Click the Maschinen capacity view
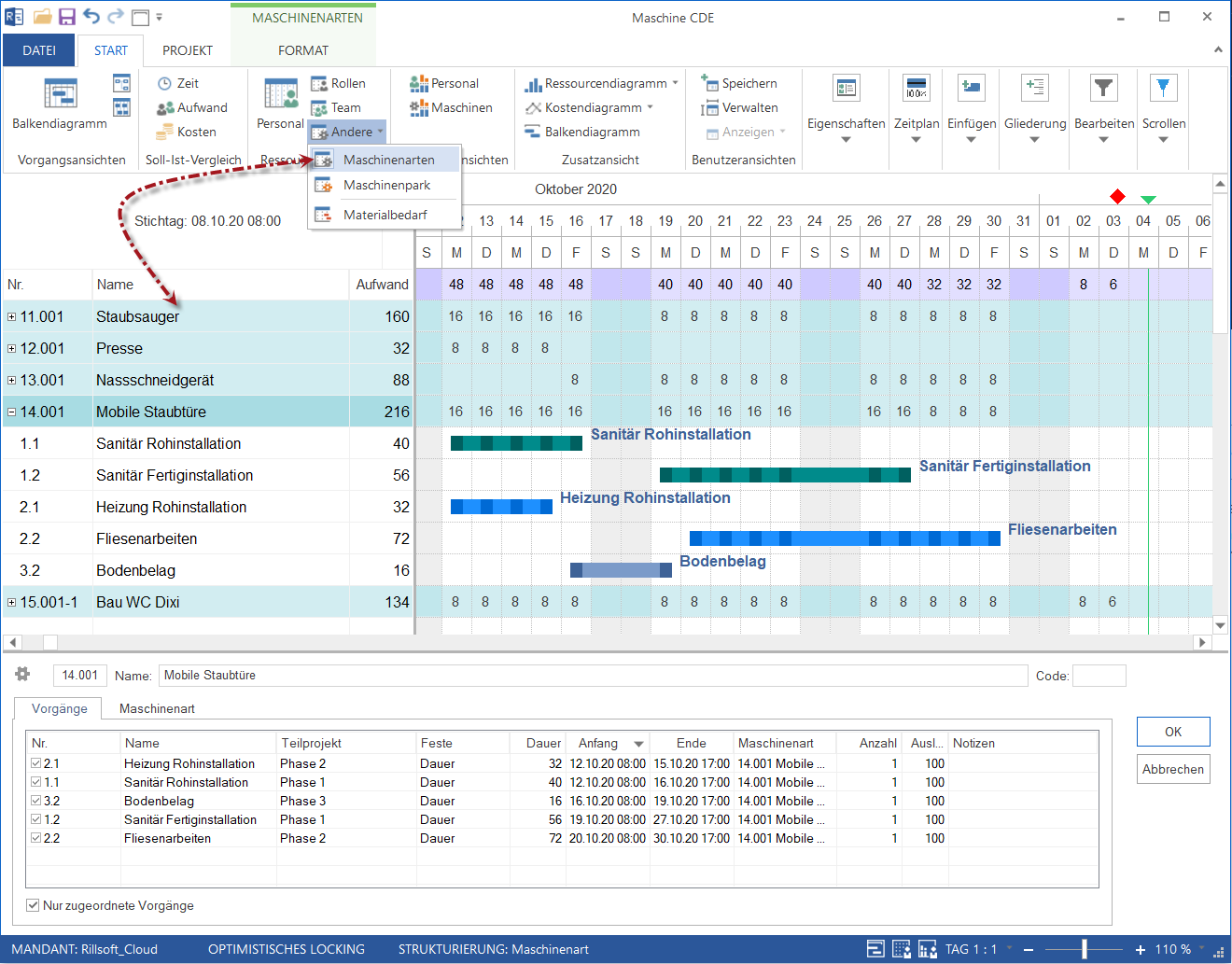Screen dimensions: 1232x964 click(451, 107)
